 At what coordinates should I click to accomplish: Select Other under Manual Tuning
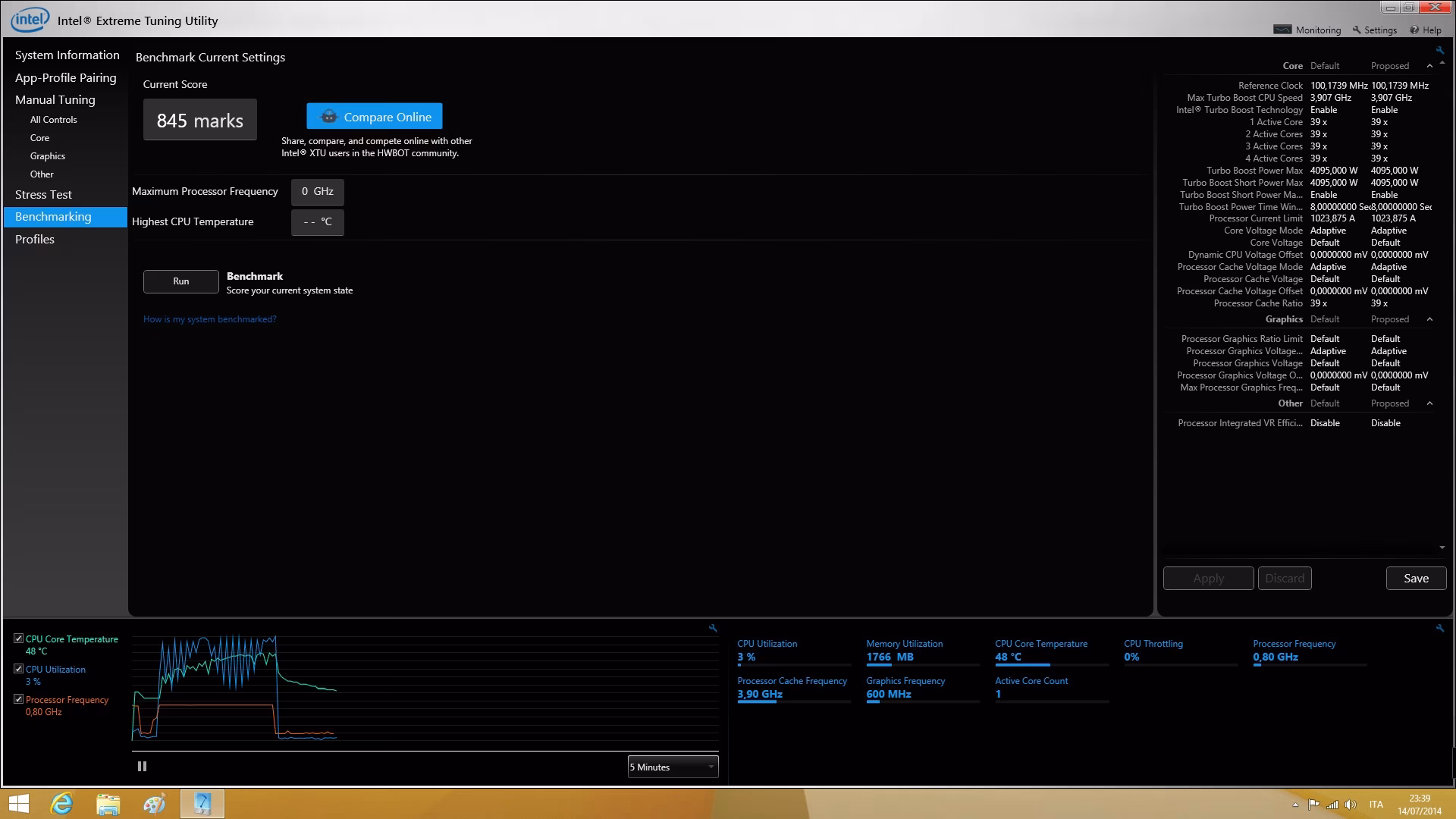click(x=42, y=174)
